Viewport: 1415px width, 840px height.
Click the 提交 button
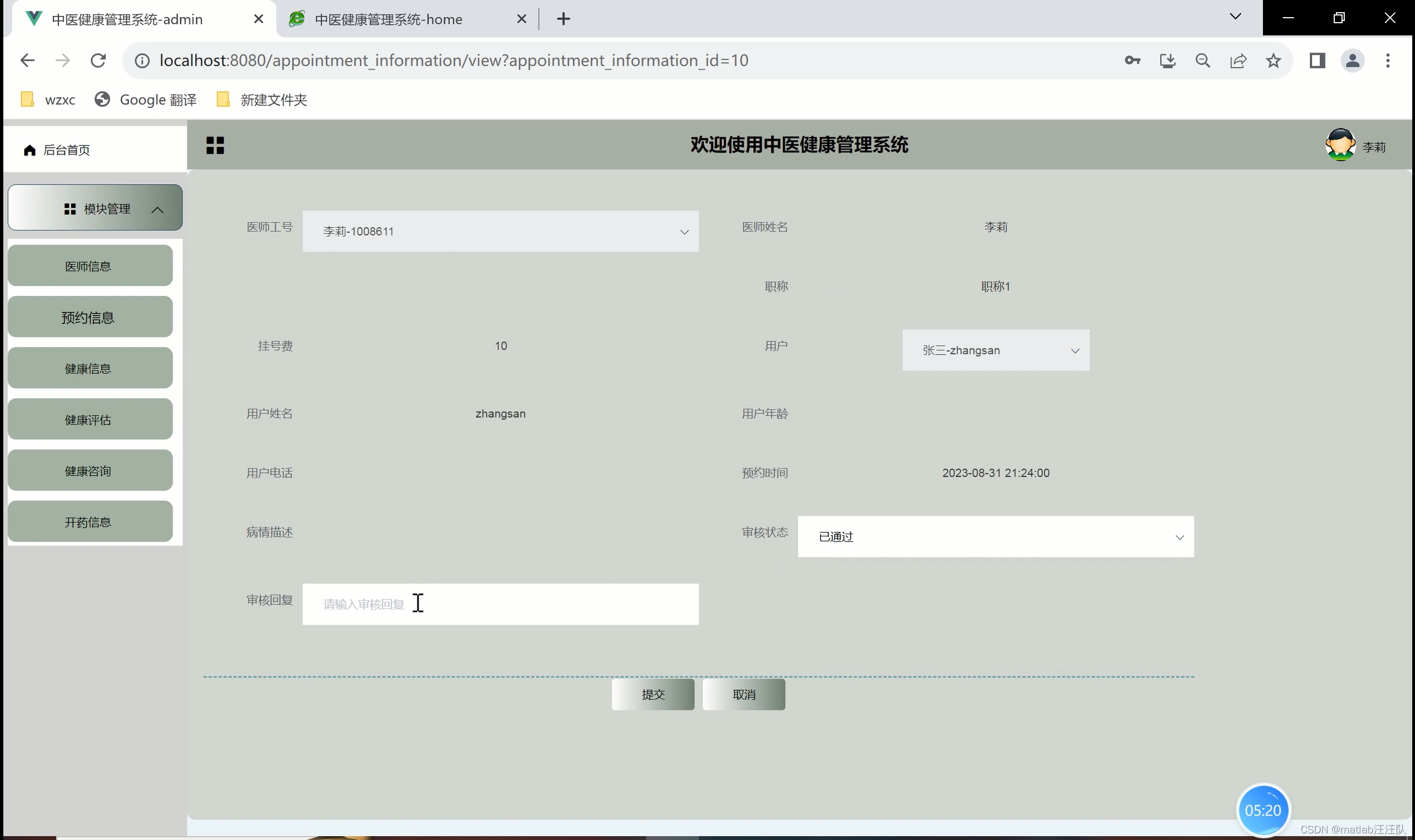(652, 695)
